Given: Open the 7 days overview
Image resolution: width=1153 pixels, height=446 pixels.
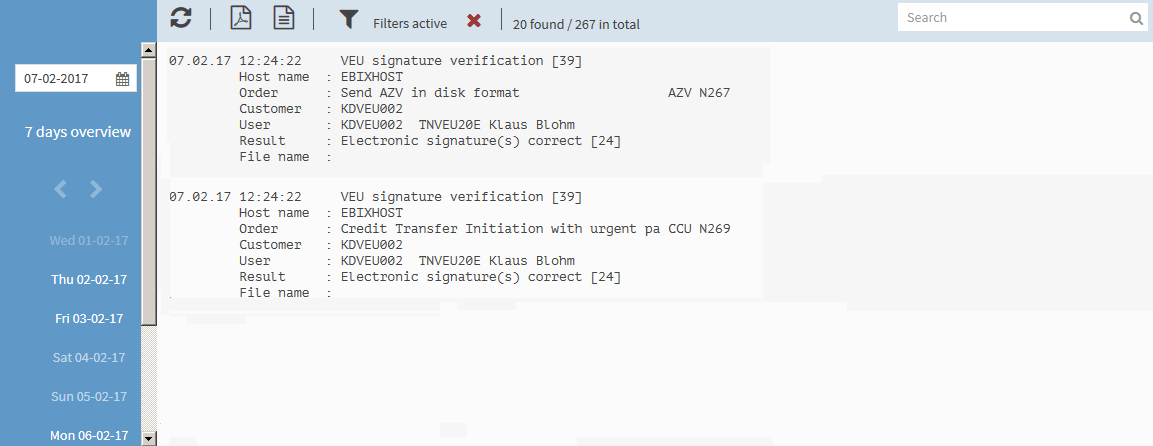Looking at the screenshot, I should [x=78, y=132].
